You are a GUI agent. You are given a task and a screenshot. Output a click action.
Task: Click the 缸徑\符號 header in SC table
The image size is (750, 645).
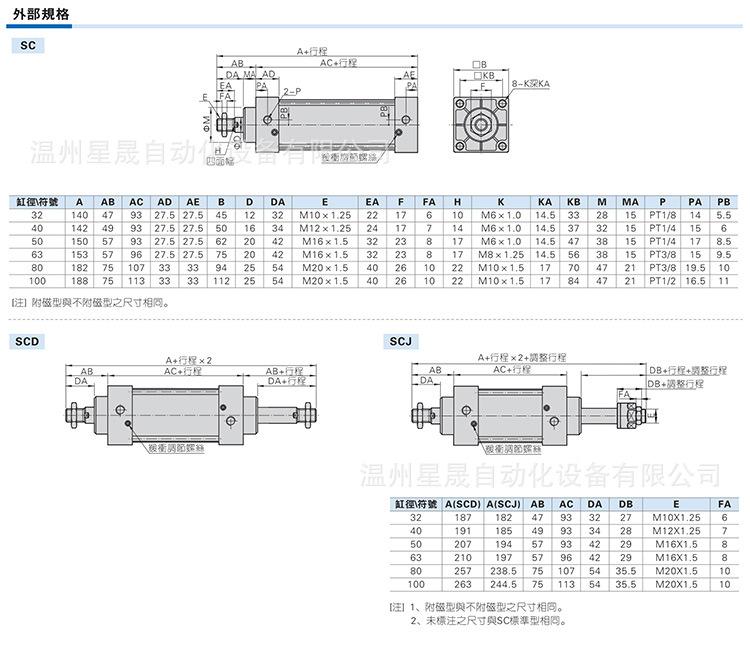(37, 202)
